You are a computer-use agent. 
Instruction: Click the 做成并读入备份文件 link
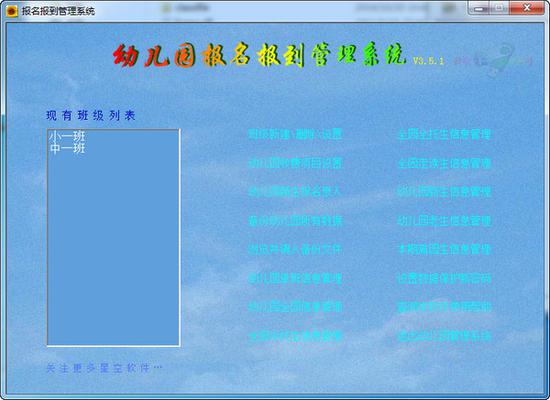(295, 249)
